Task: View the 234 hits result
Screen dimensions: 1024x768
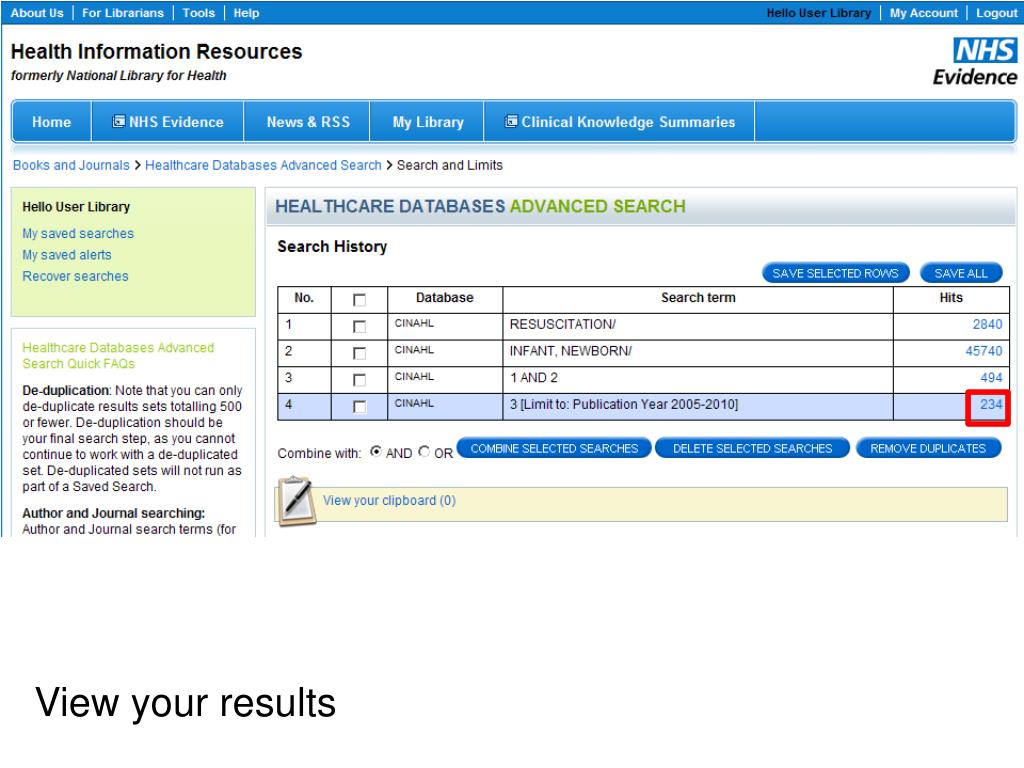Action: (991, 405)
